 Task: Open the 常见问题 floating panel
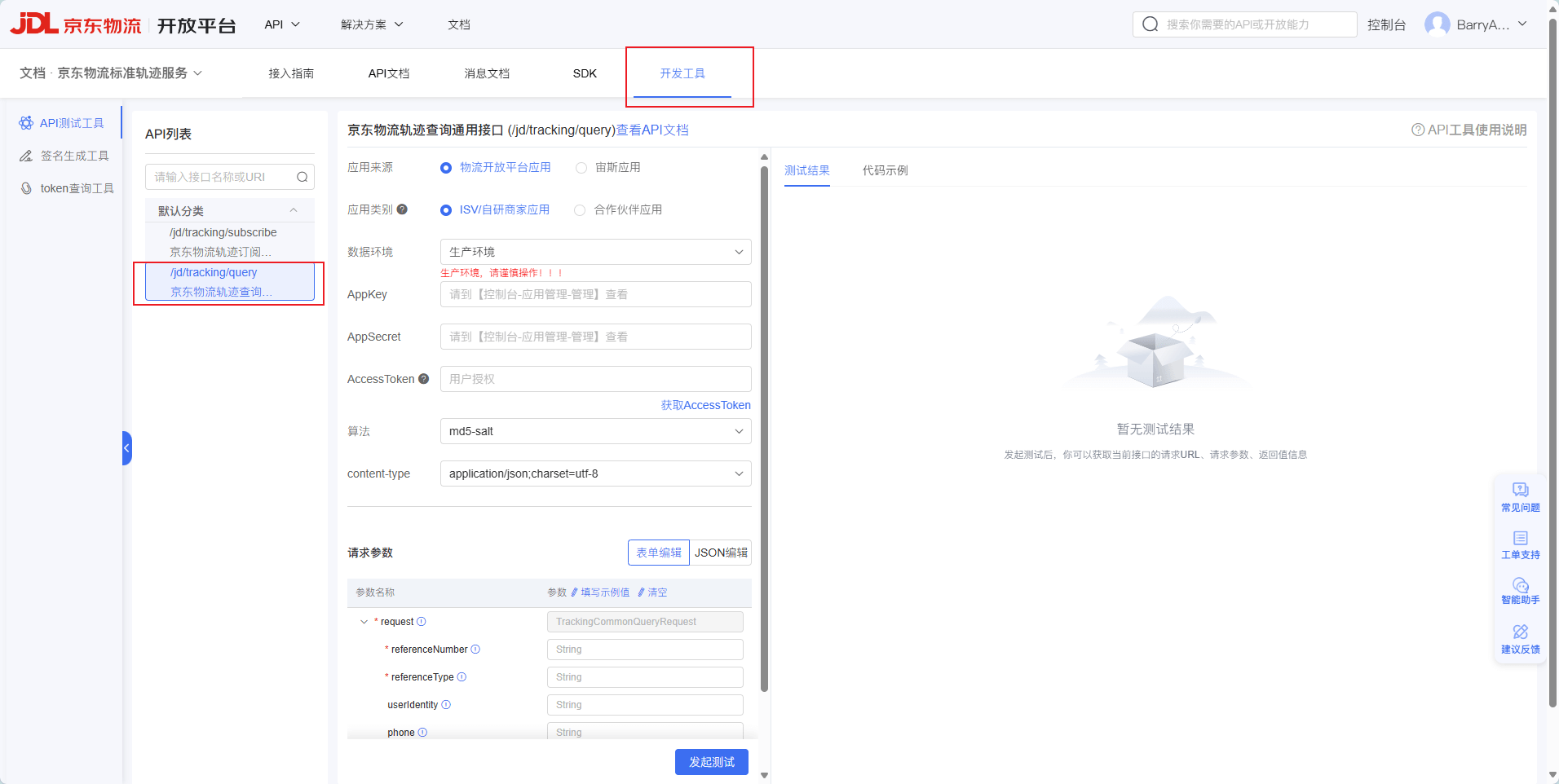pyautogui.click(x=1520, y=496)
